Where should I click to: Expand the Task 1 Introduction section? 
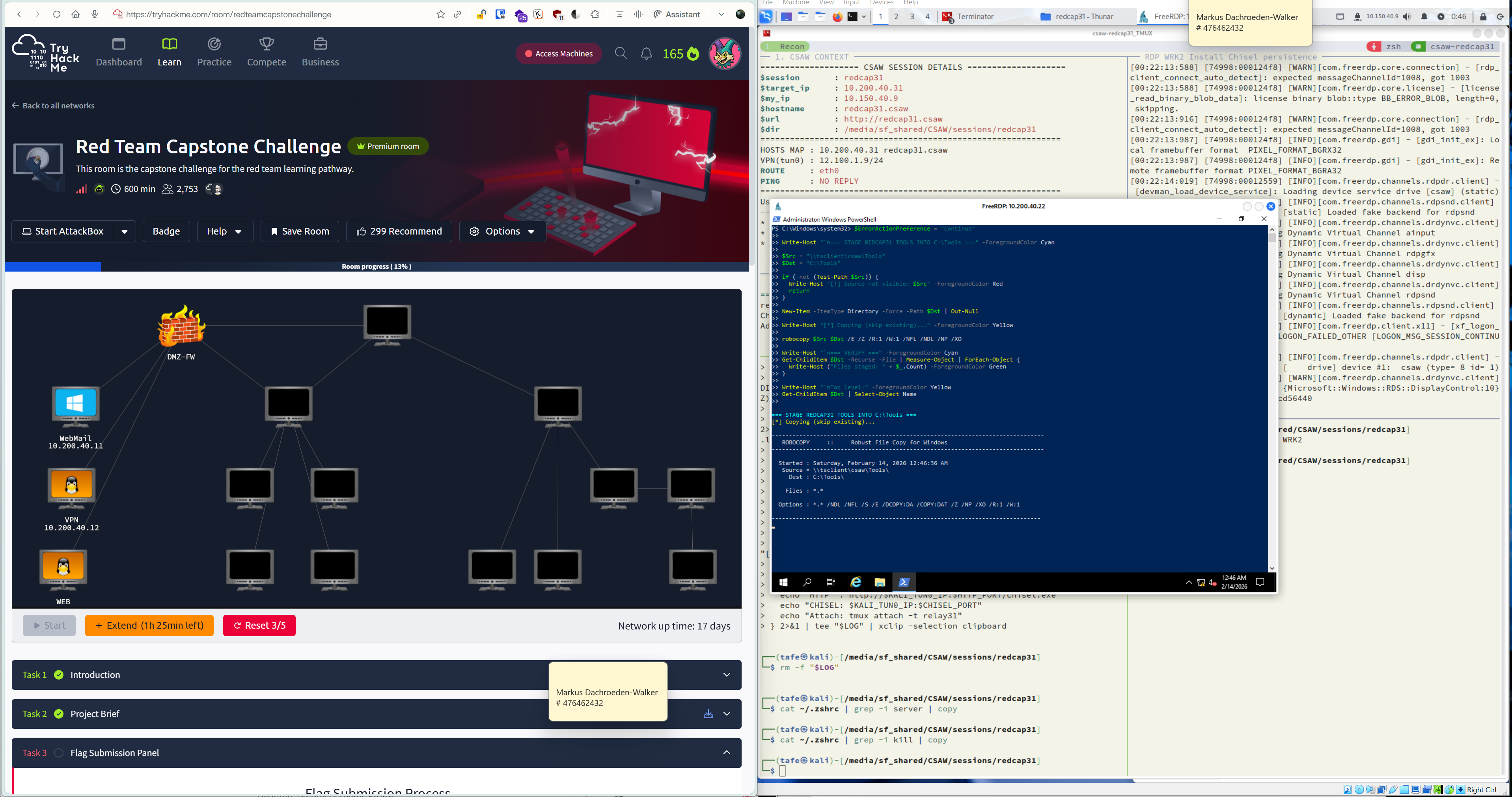(x=726, y=675)
